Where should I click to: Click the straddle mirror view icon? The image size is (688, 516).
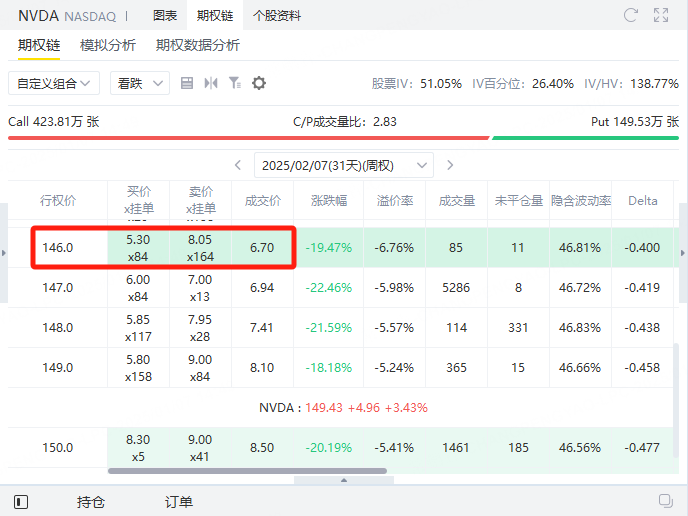click(211, 83)
